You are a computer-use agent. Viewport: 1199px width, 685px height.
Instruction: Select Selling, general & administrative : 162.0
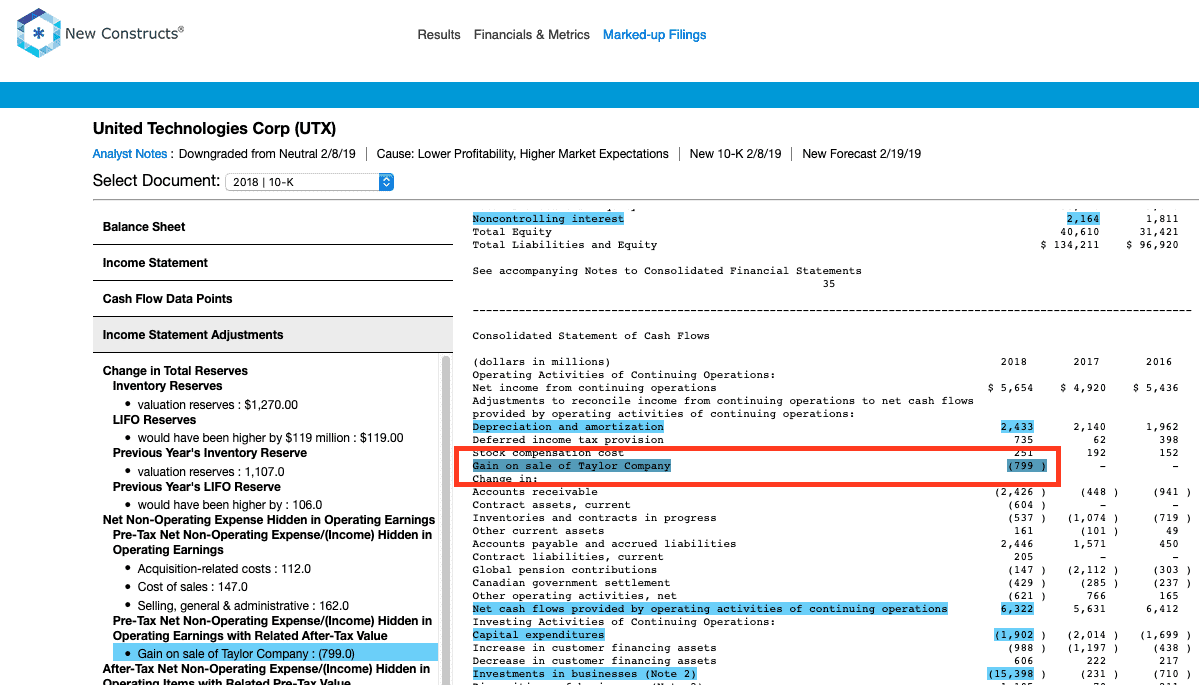tap(243, 605)
